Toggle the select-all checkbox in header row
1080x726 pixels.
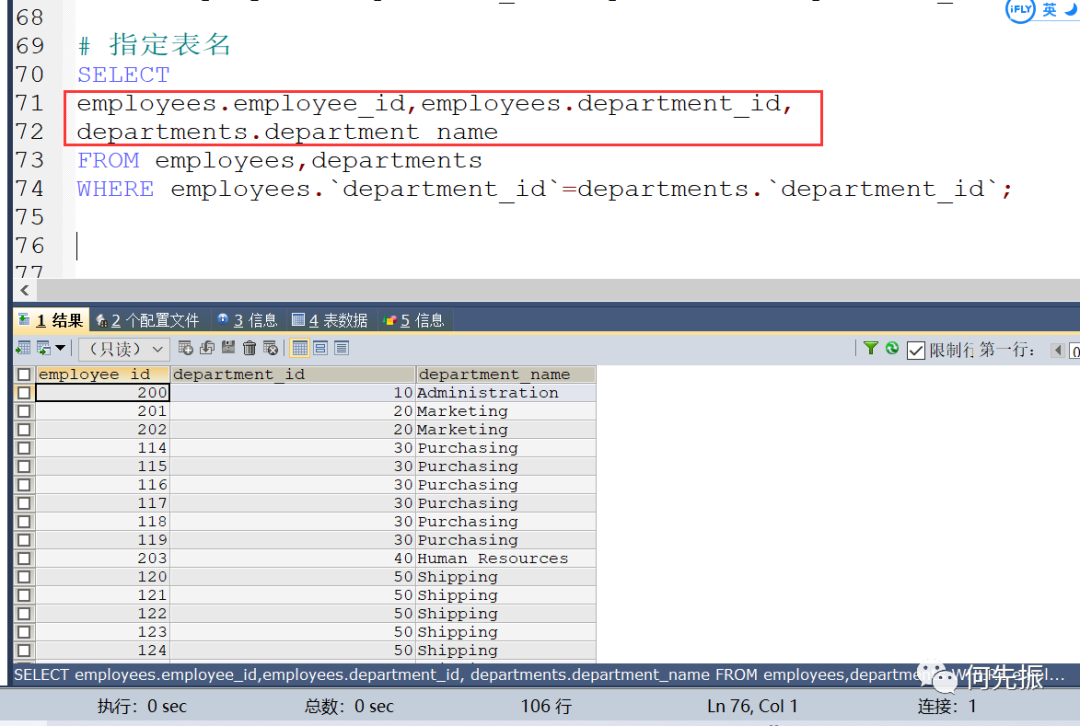click(x=24, y=374)
